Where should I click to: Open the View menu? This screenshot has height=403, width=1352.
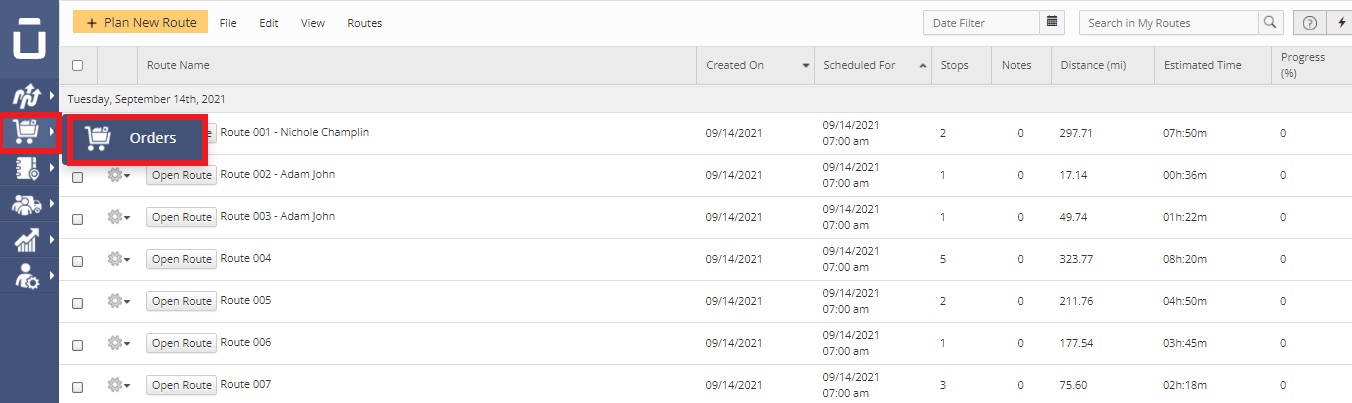(313, 23)
